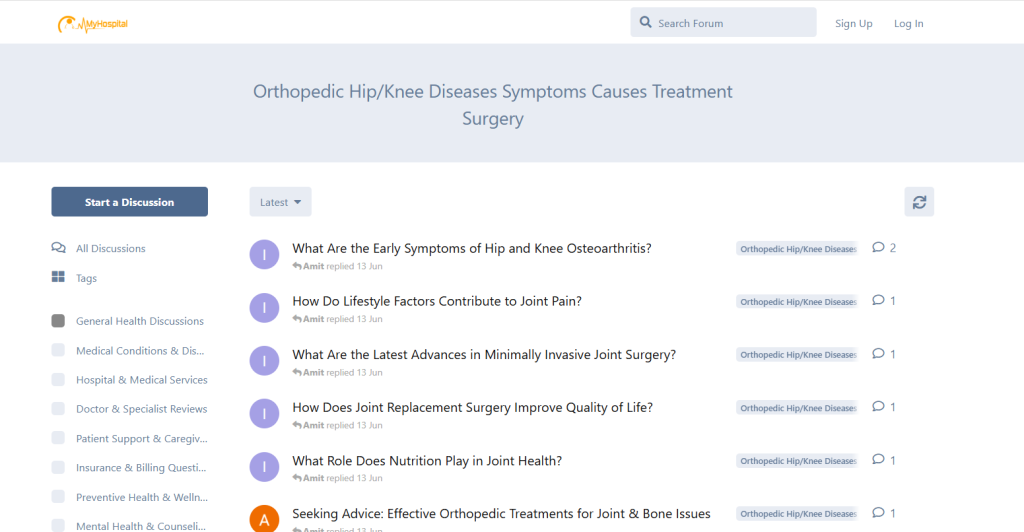Click the reply count icon on Osteoarthritis discussion
Screen dimensions: 1024x532
pos(878,248)
